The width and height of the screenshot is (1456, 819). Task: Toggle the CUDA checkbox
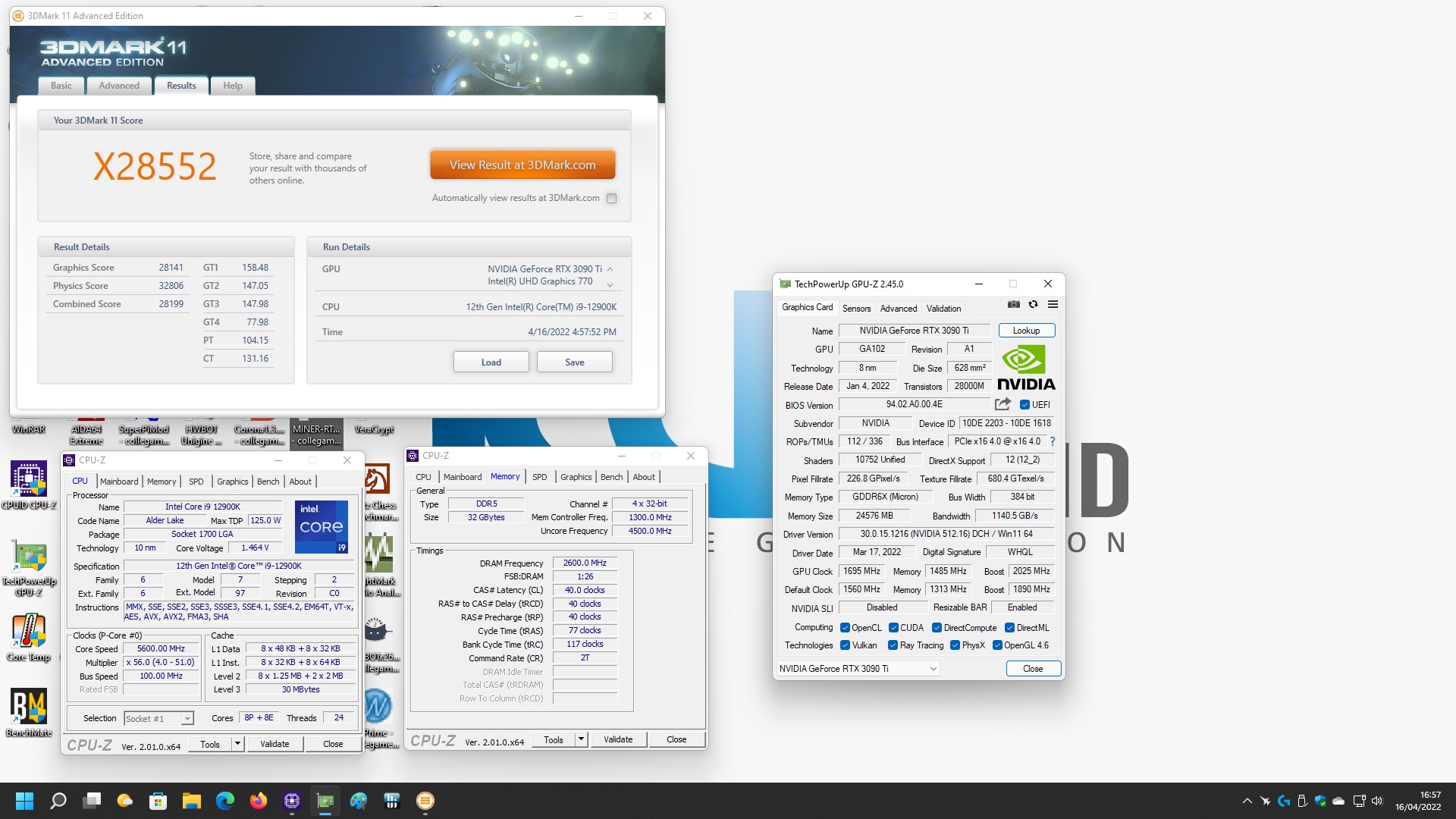point(893,628)
